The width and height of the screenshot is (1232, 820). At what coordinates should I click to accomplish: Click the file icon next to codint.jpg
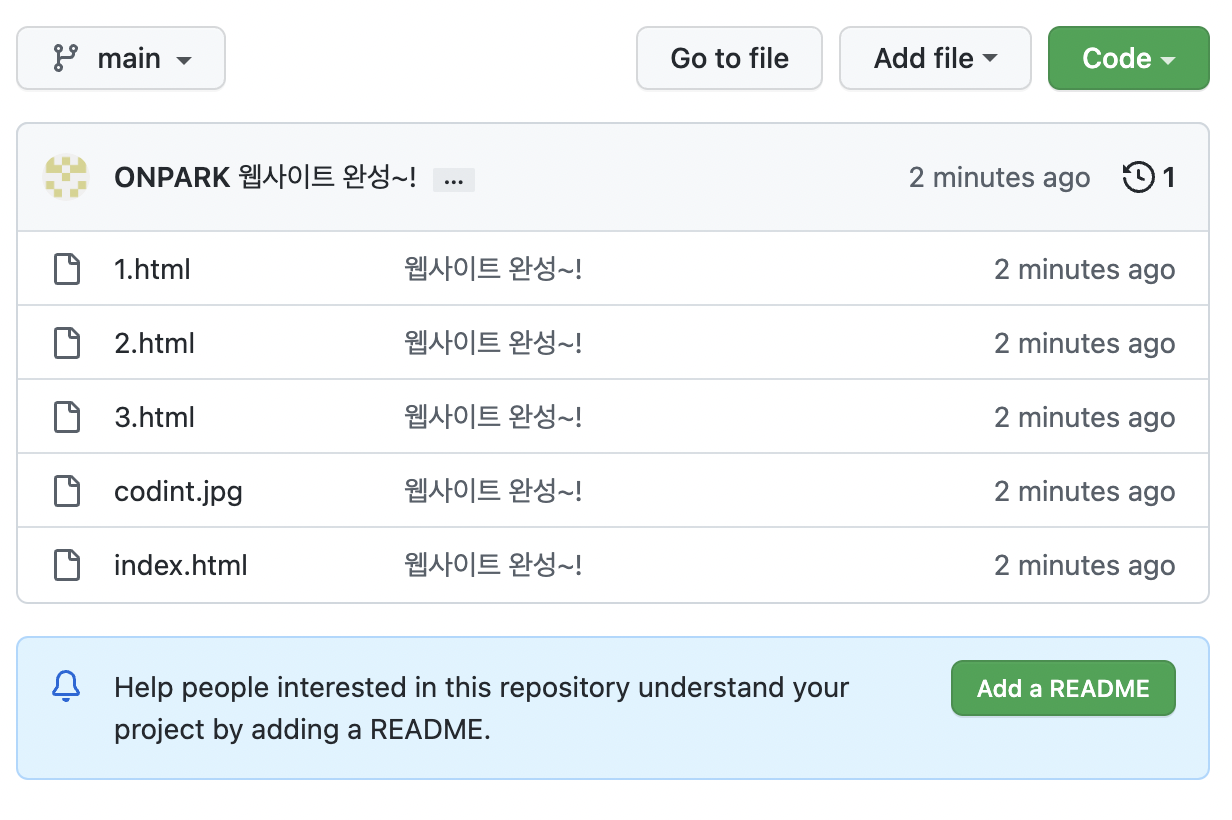67,491
